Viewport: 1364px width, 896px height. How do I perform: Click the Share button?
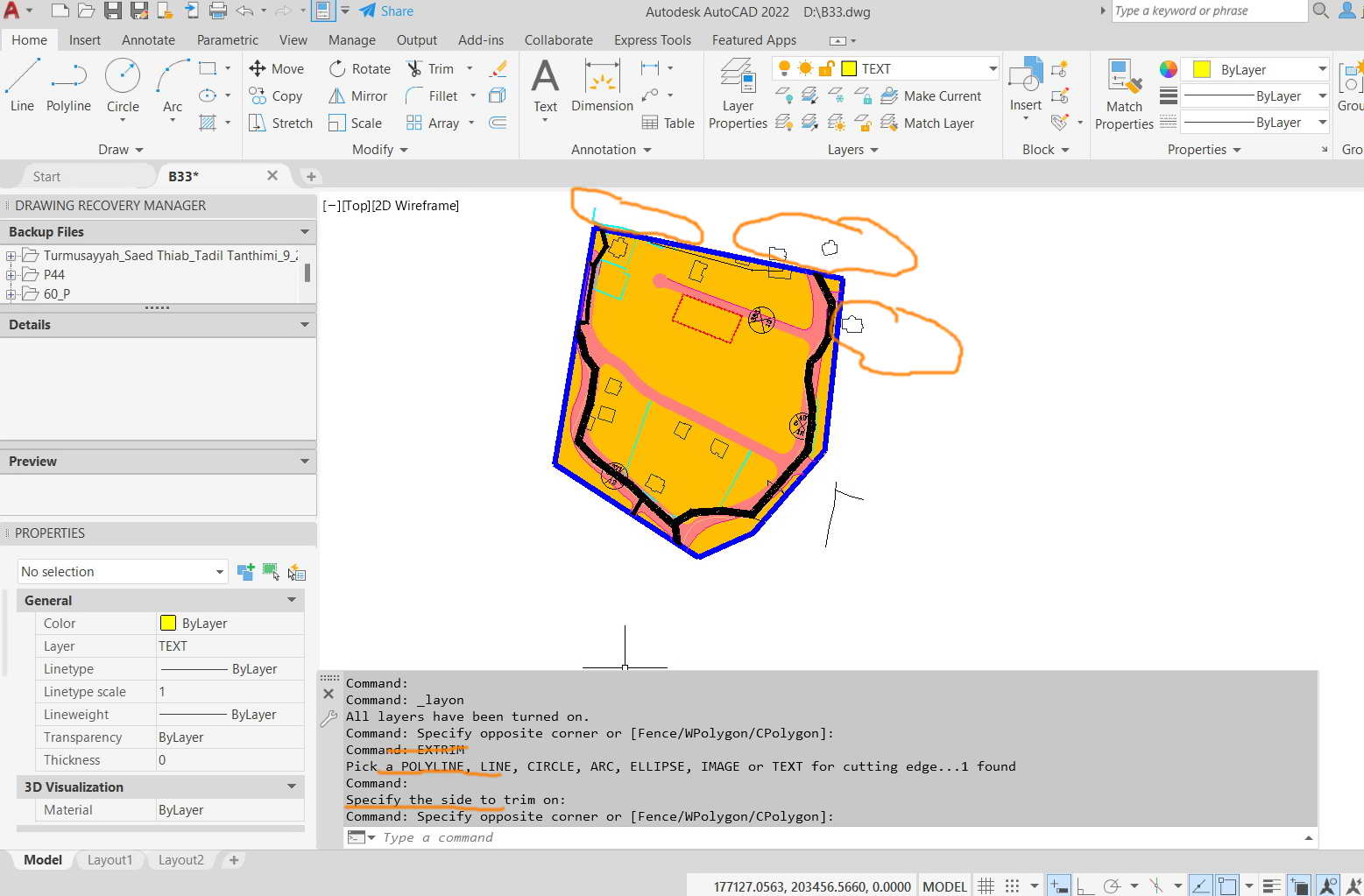pos(386,11)
